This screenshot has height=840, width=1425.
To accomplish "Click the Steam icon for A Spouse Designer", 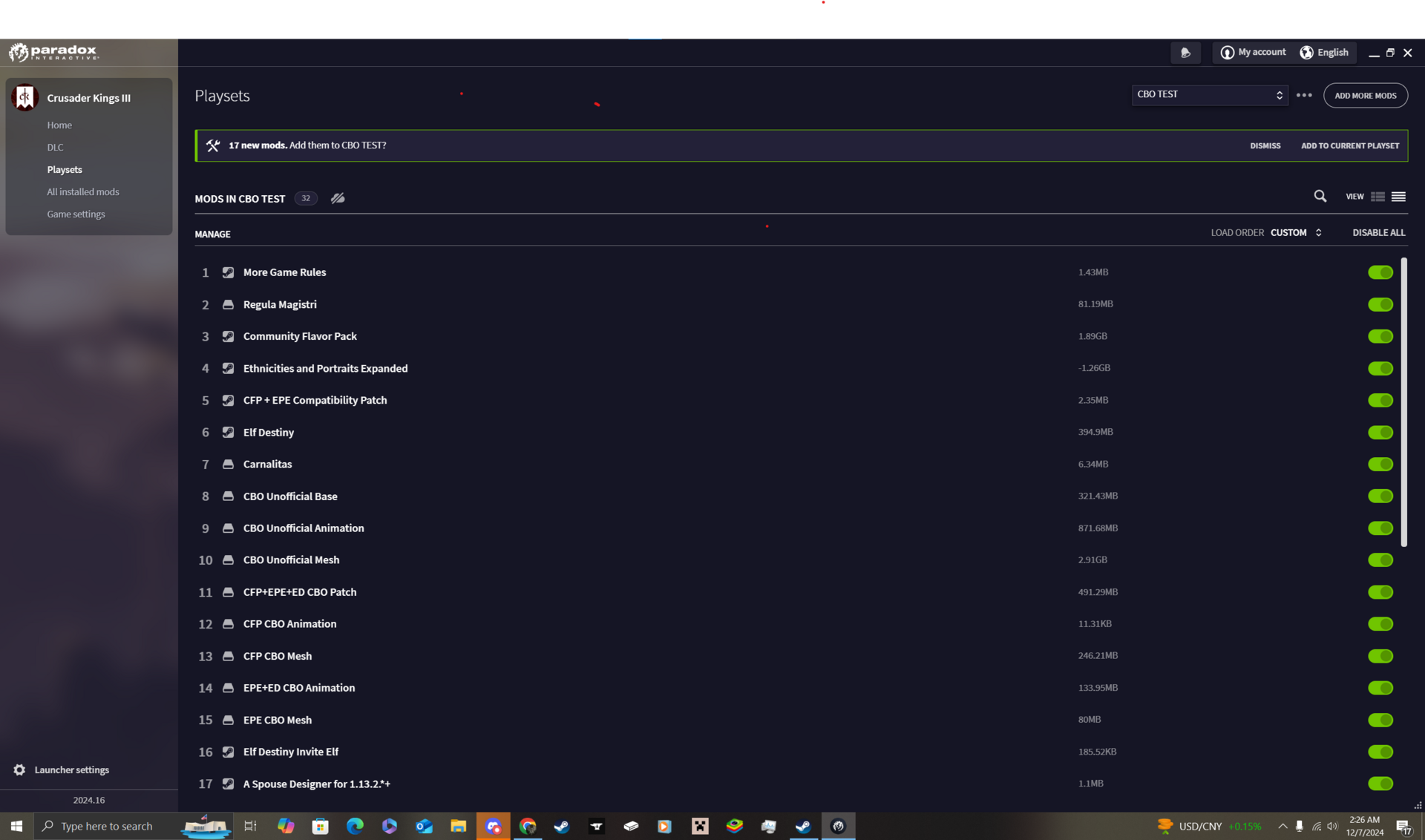I will coord(228,784).
